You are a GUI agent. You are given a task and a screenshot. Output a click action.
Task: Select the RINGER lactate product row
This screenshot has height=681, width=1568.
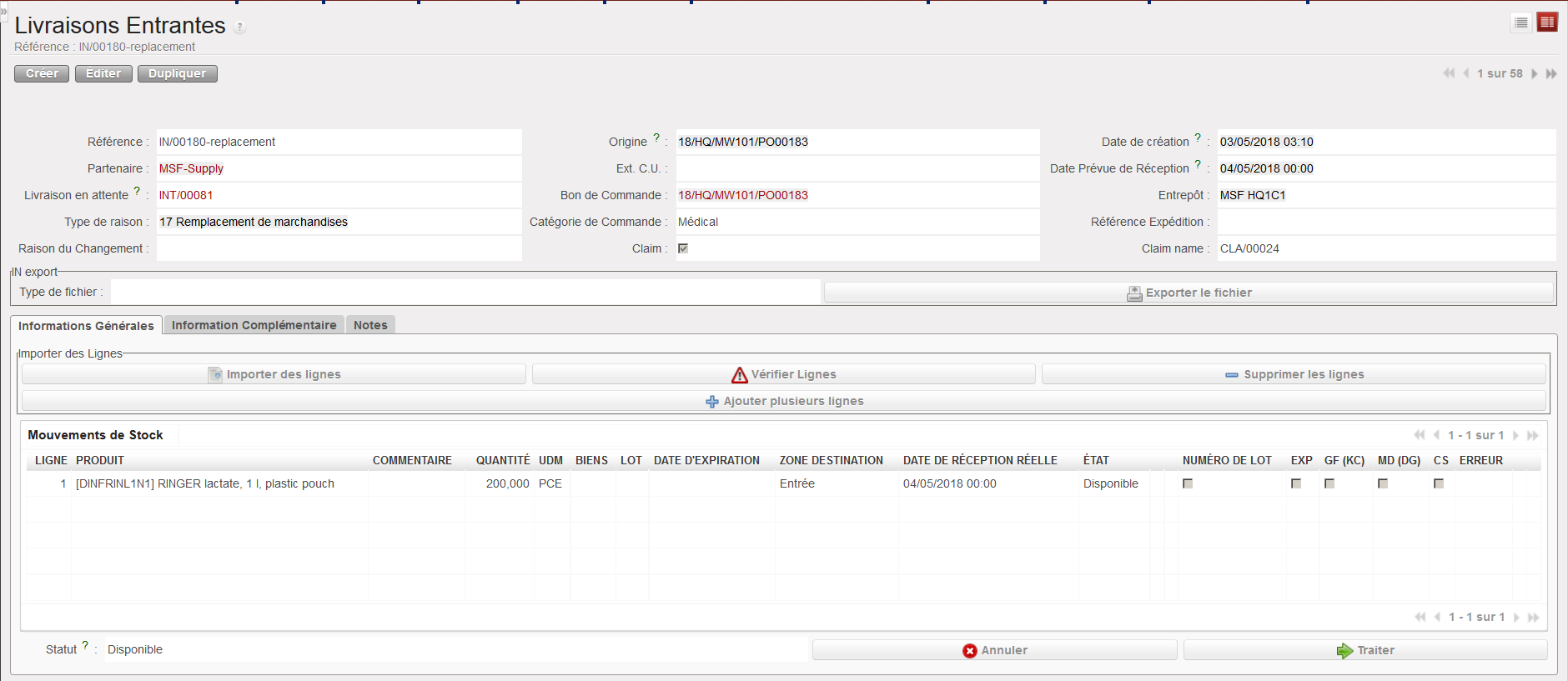point(205,483)
